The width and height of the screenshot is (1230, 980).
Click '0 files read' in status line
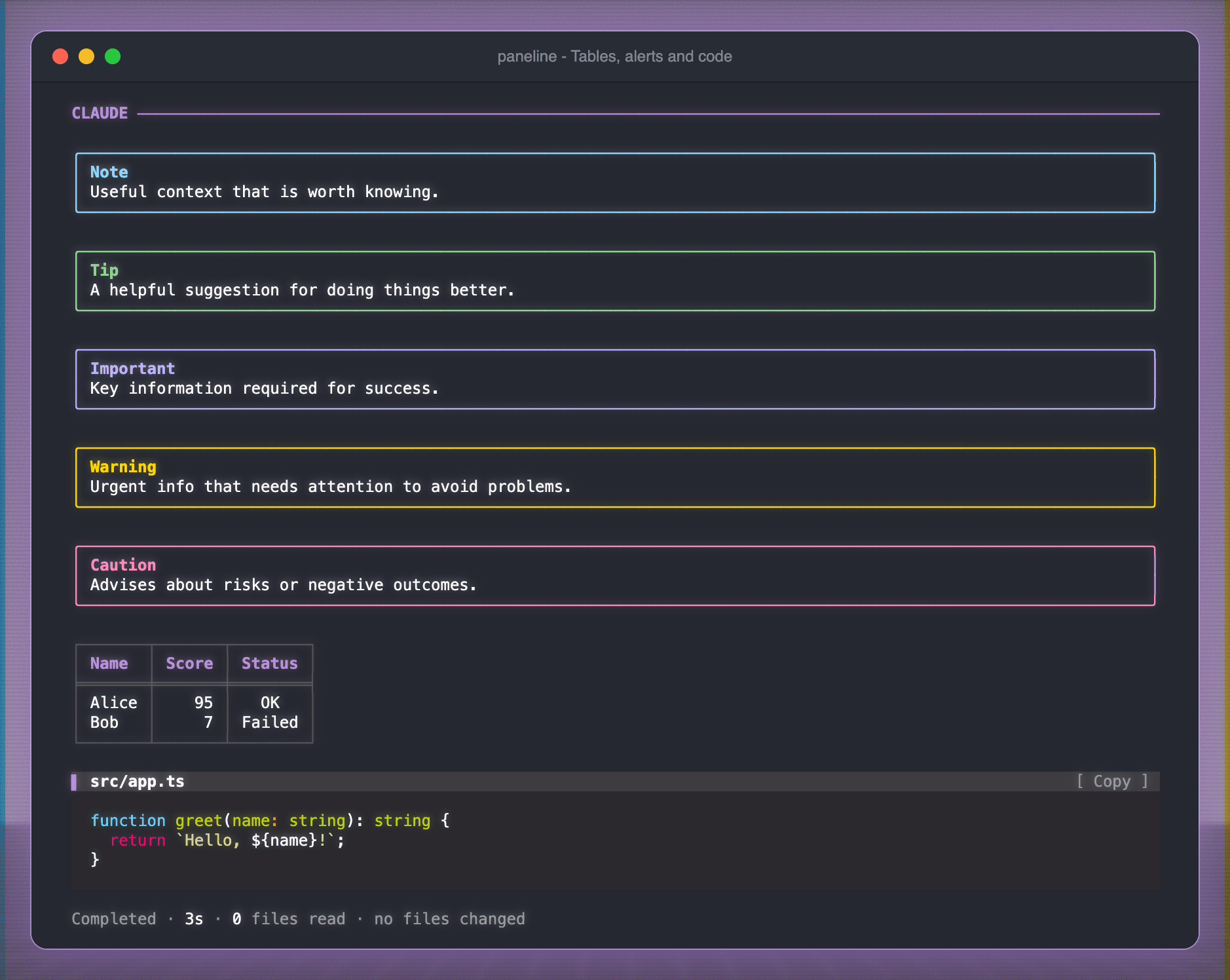click(289, 919)
